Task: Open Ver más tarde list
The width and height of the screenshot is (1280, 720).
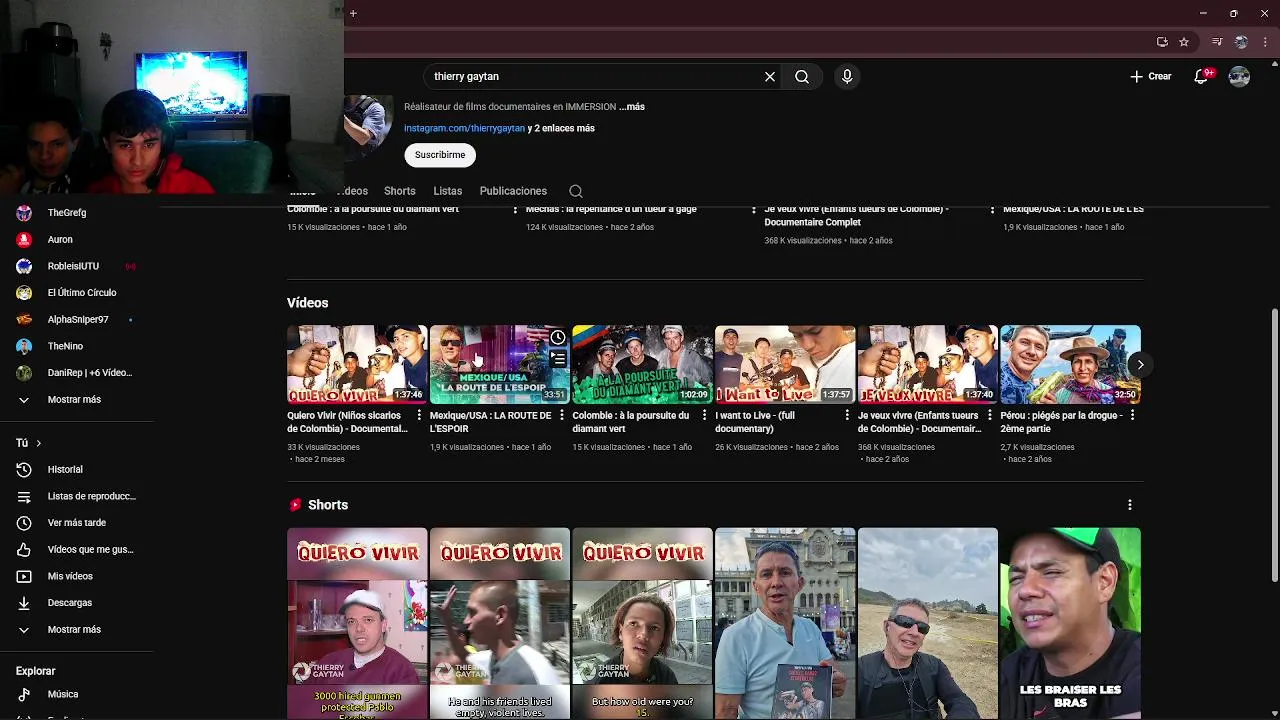Action: [x=77, y=523]
